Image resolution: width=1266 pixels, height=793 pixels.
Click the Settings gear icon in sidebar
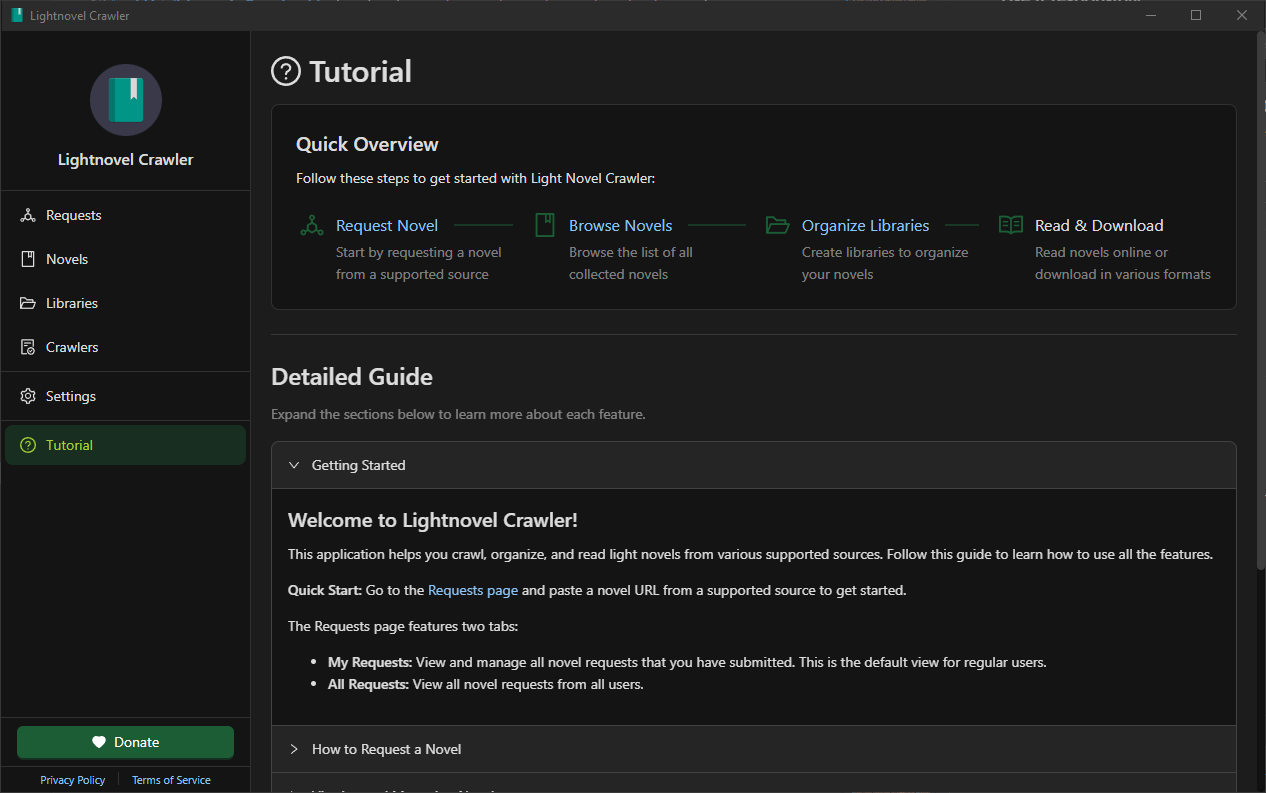click(28, 396)
